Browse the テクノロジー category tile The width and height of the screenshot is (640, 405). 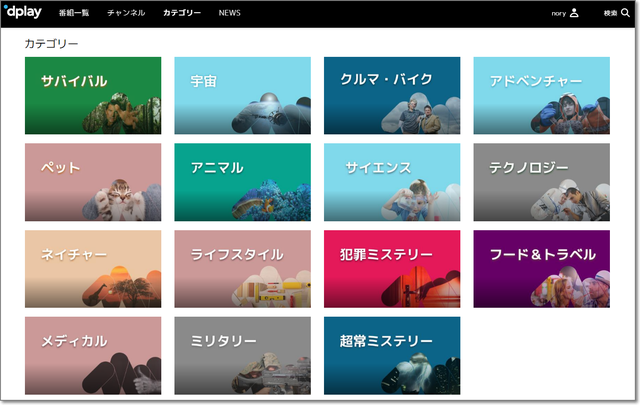pos(541,182)
